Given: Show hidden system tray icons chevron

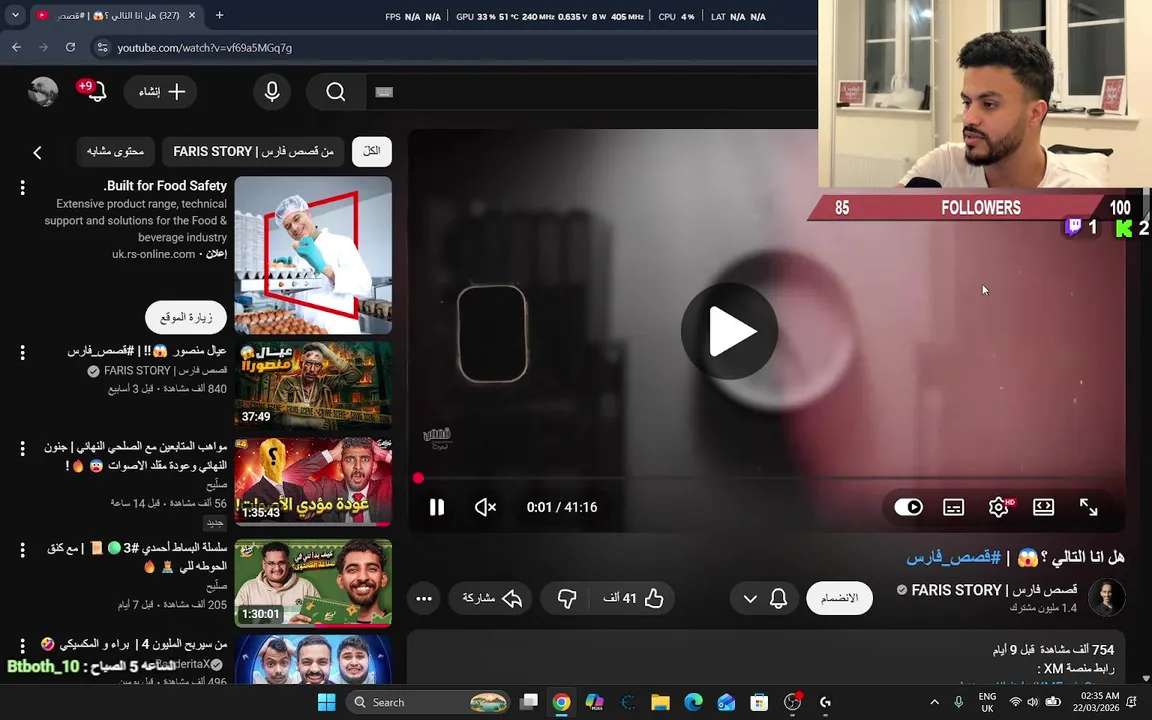Looking at the screenshot, I should 935,702.
